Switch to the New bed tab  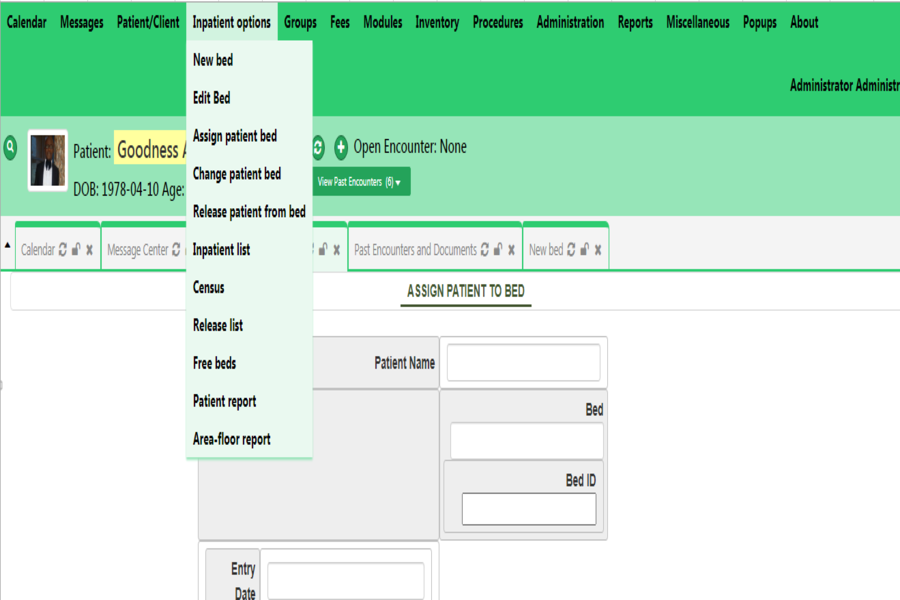[x=546, y=250]
